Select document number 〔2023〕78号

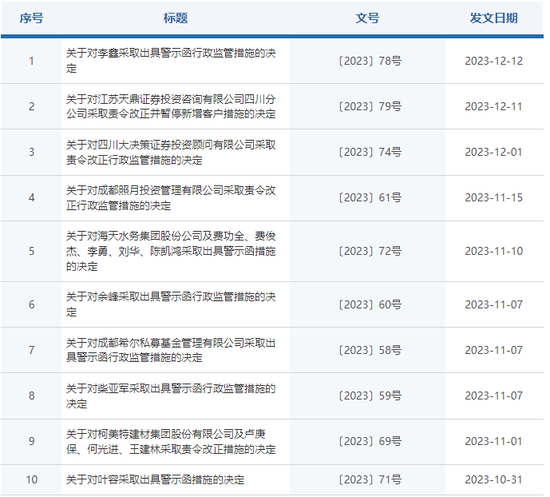[370, 61]
